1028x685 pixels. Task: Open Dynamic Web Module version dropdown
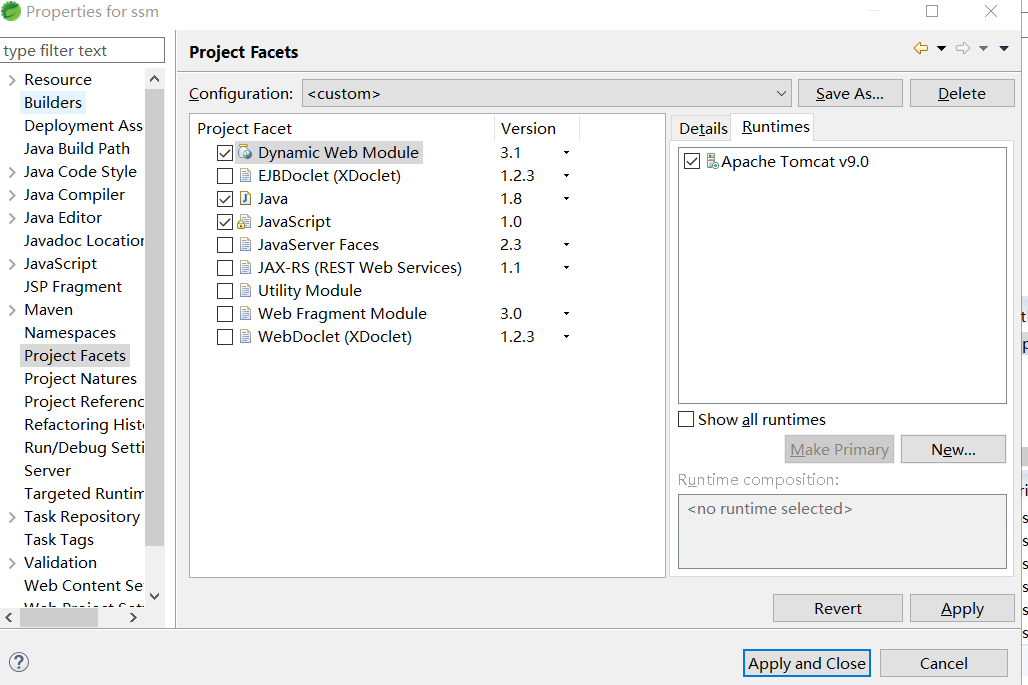[566, 153]
